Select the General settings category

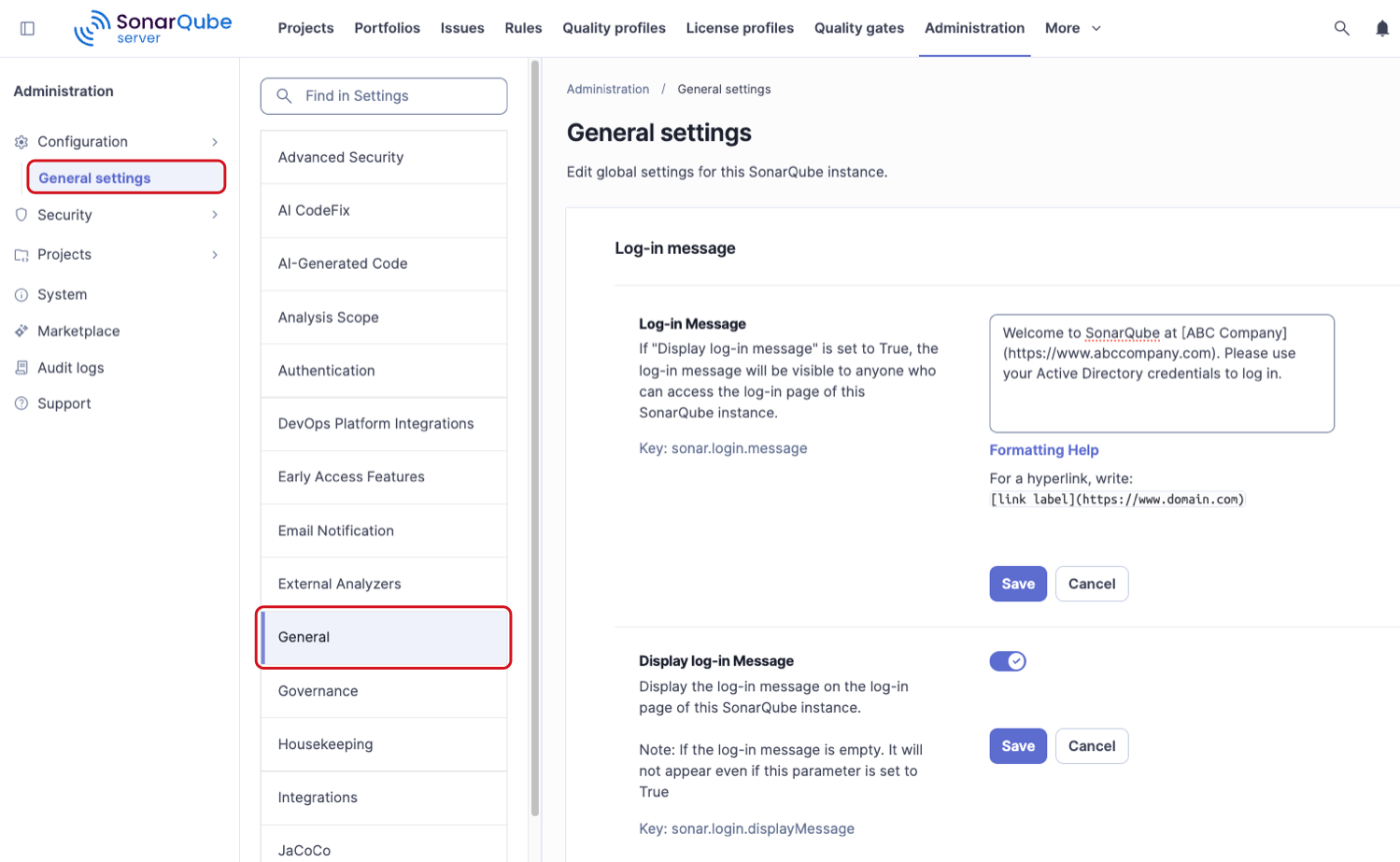(384, 637)
